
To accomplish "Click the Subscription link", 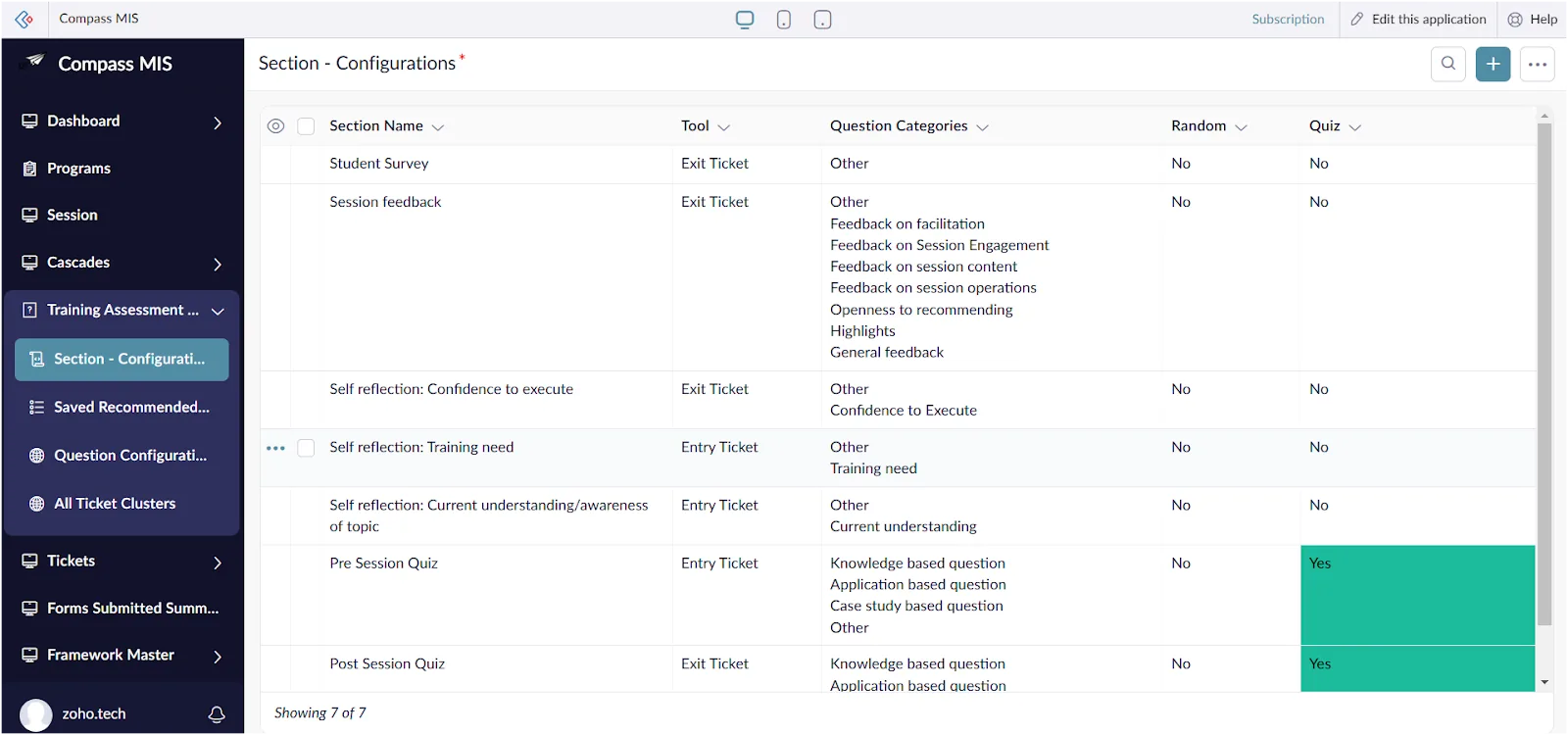I will coord(1288,19).
